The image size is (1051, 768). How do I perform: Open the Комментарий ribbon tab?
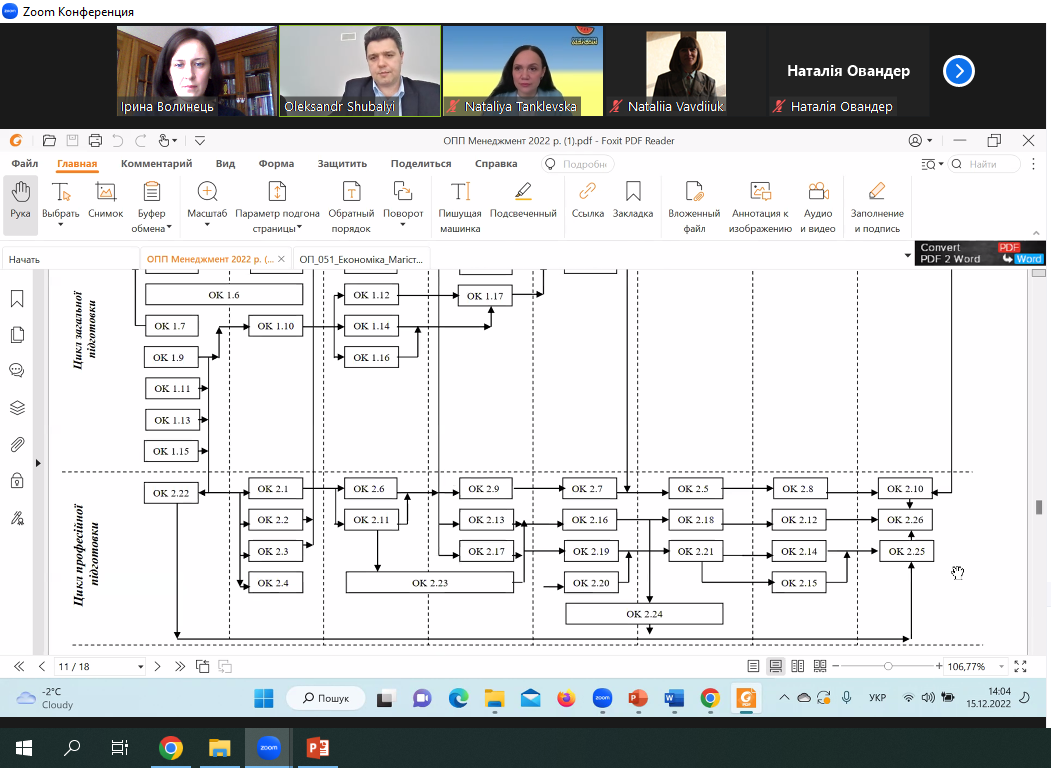(x=156, y=164)
